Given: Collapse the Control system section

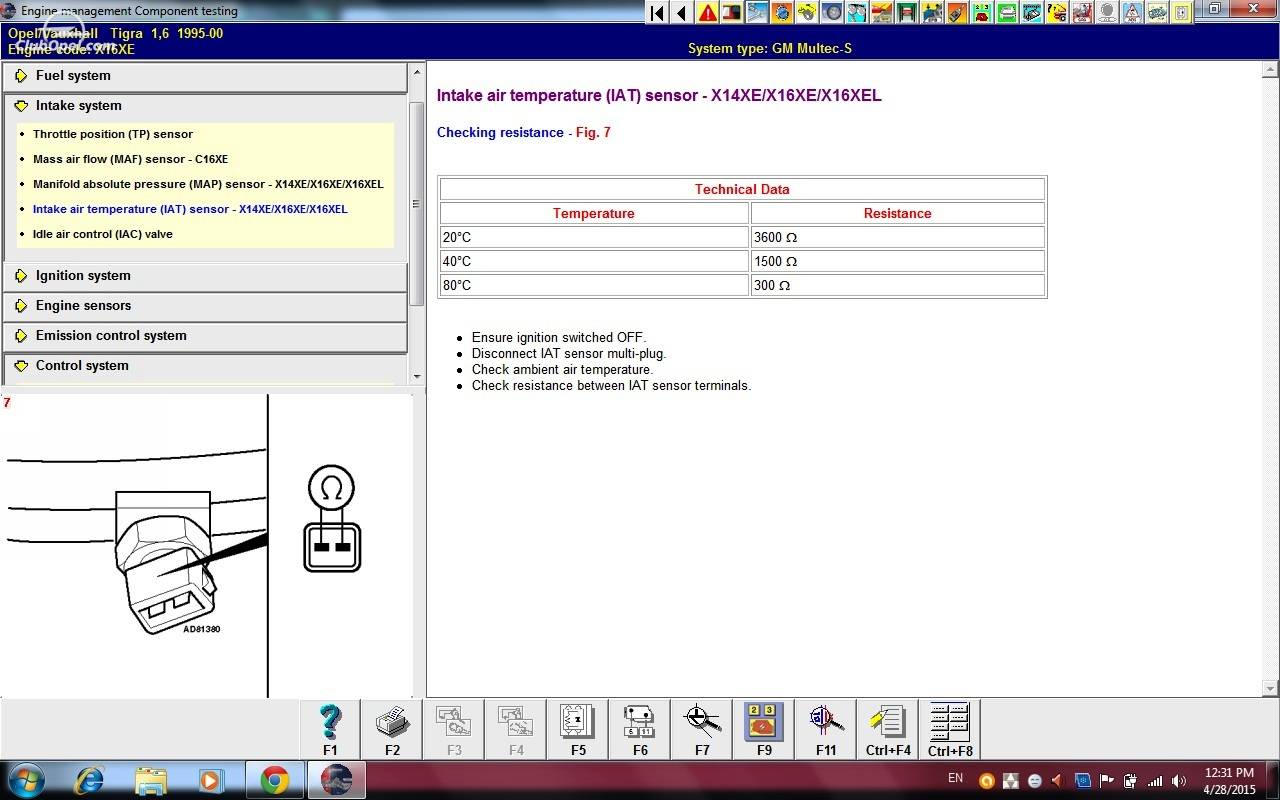Looking at the screenshot, I should (205, 366).
